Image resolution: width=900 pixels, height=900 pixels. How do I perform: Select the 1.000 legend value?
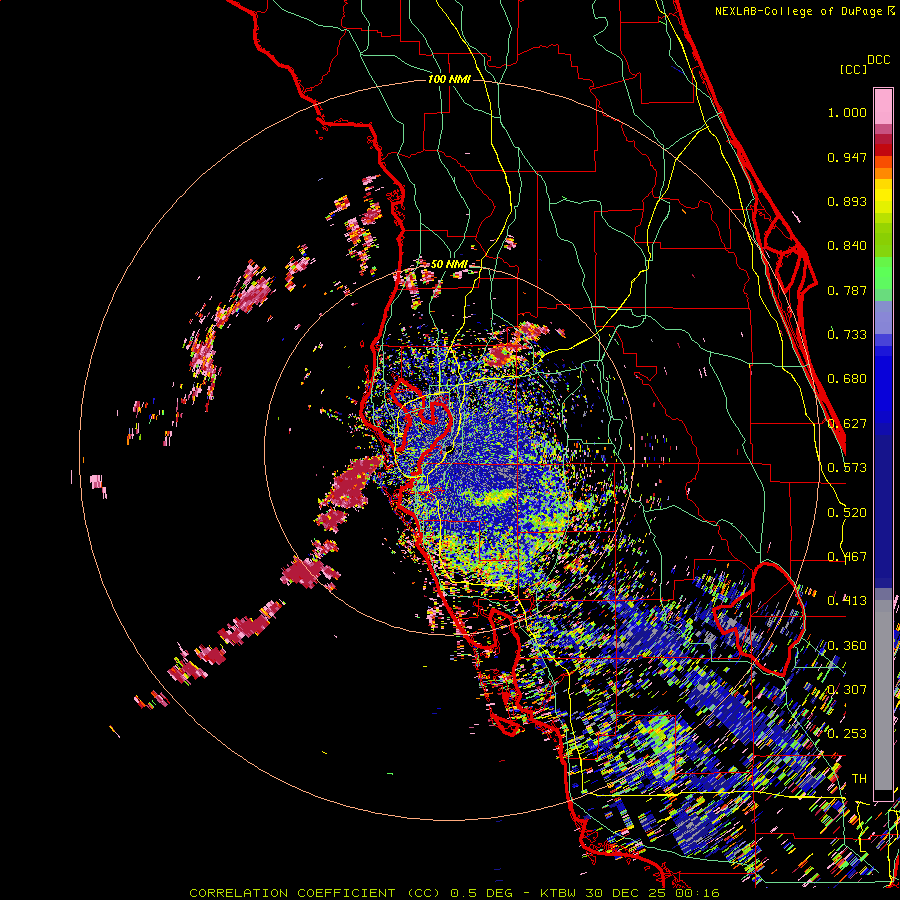pyautogui.click(x=847, y=112)
